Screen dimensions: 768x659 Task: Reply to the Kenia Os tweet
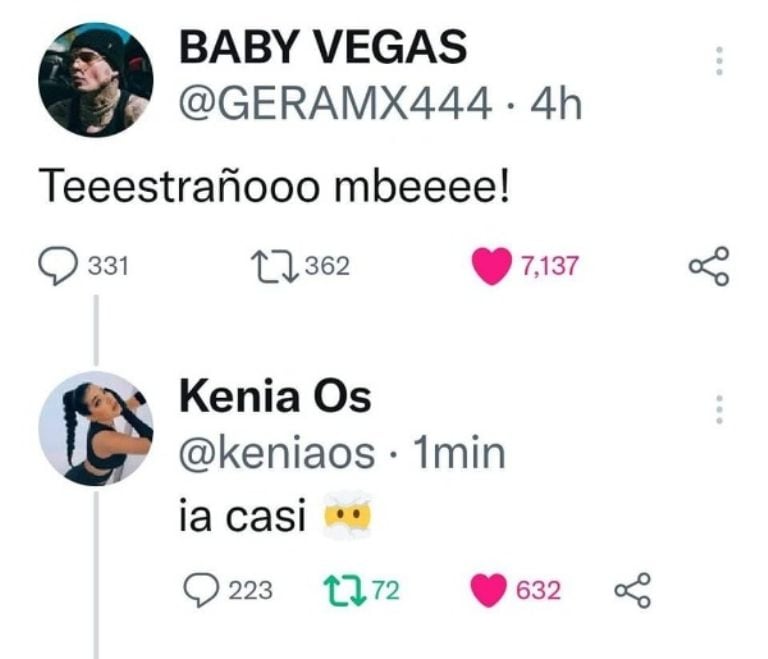(204, 590)
